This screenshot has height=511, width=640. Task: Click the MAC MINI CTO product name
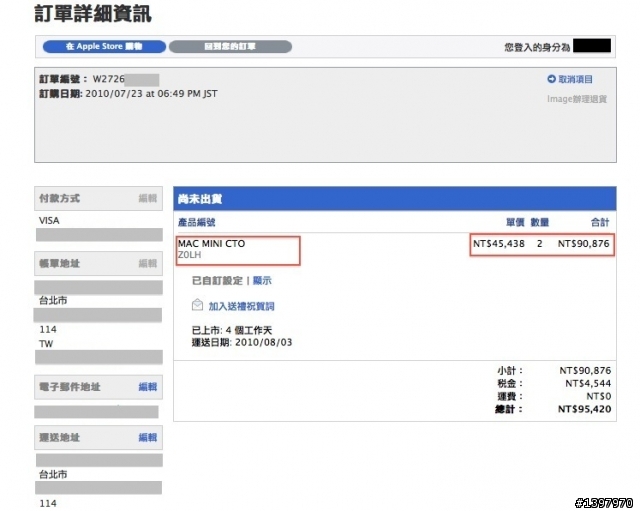(211, 243)
